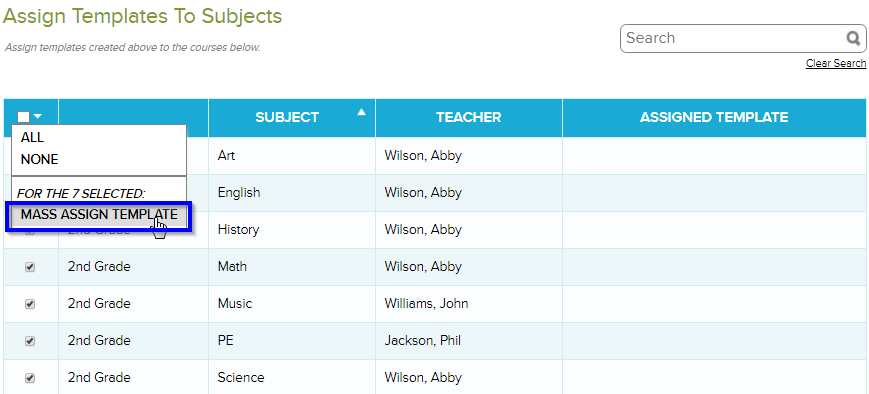Click the Clear Search link
This screenshot has width=869, height=394.
point(836,63)
